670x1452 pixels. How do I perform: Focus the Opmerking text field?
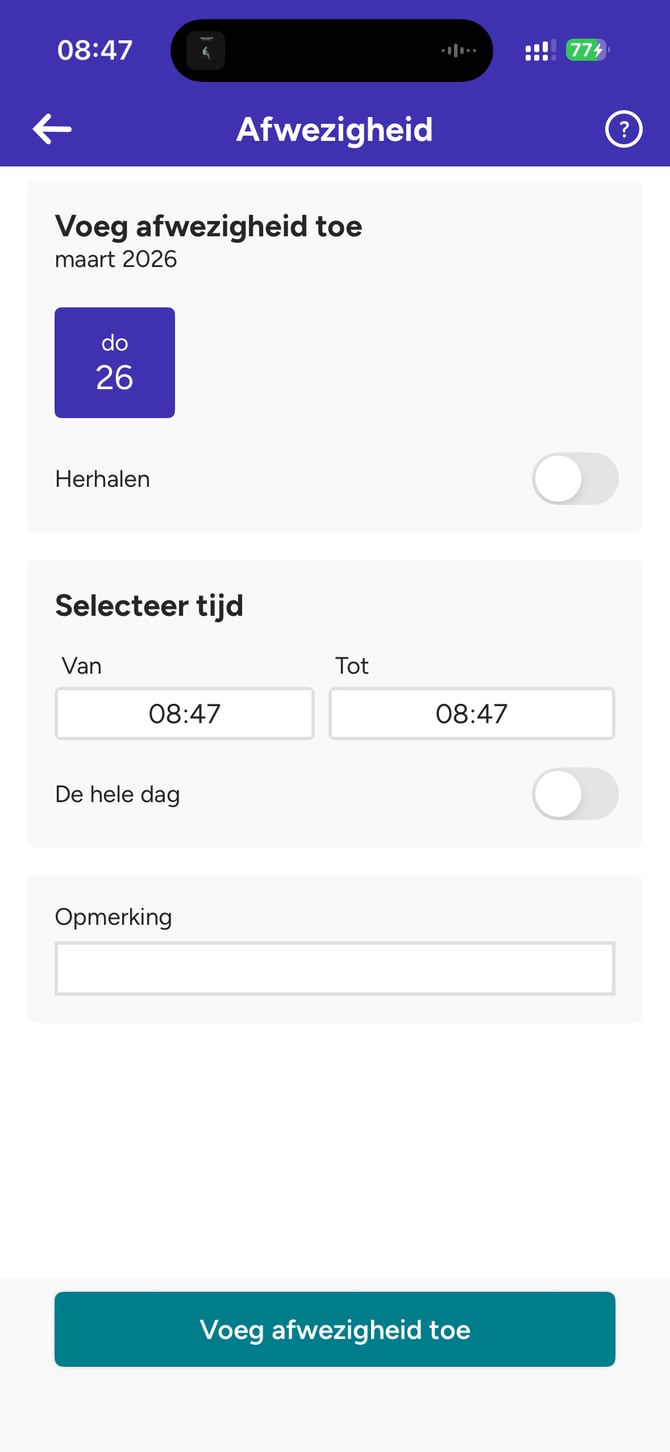pyautogui.click(x=335, y=968)
